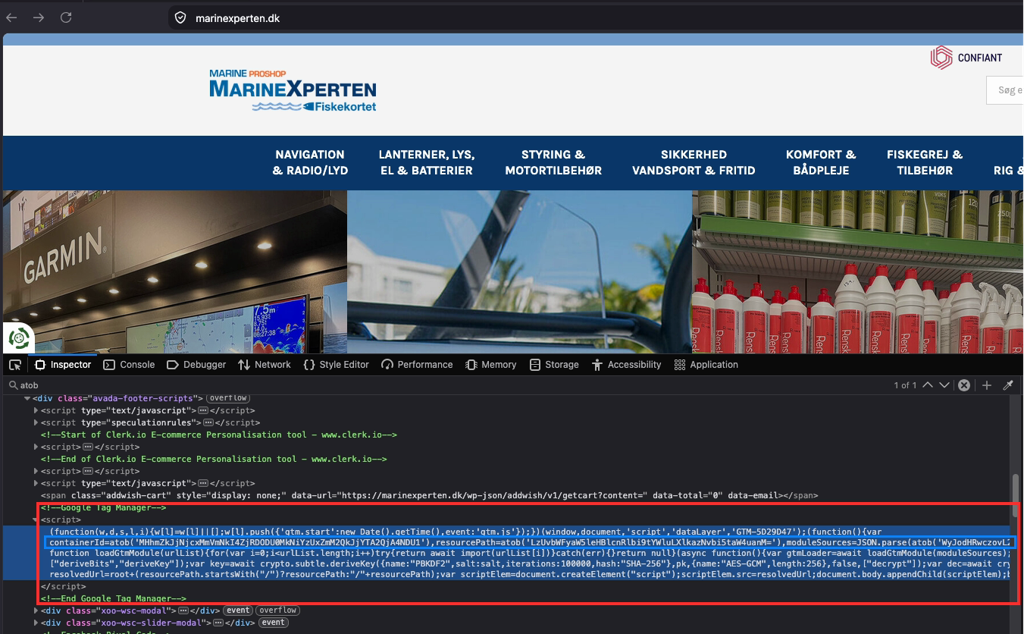Activate the eyedropper color picker icon
This screenshot has height=634, width=1024.
(x=1008, y=385)
